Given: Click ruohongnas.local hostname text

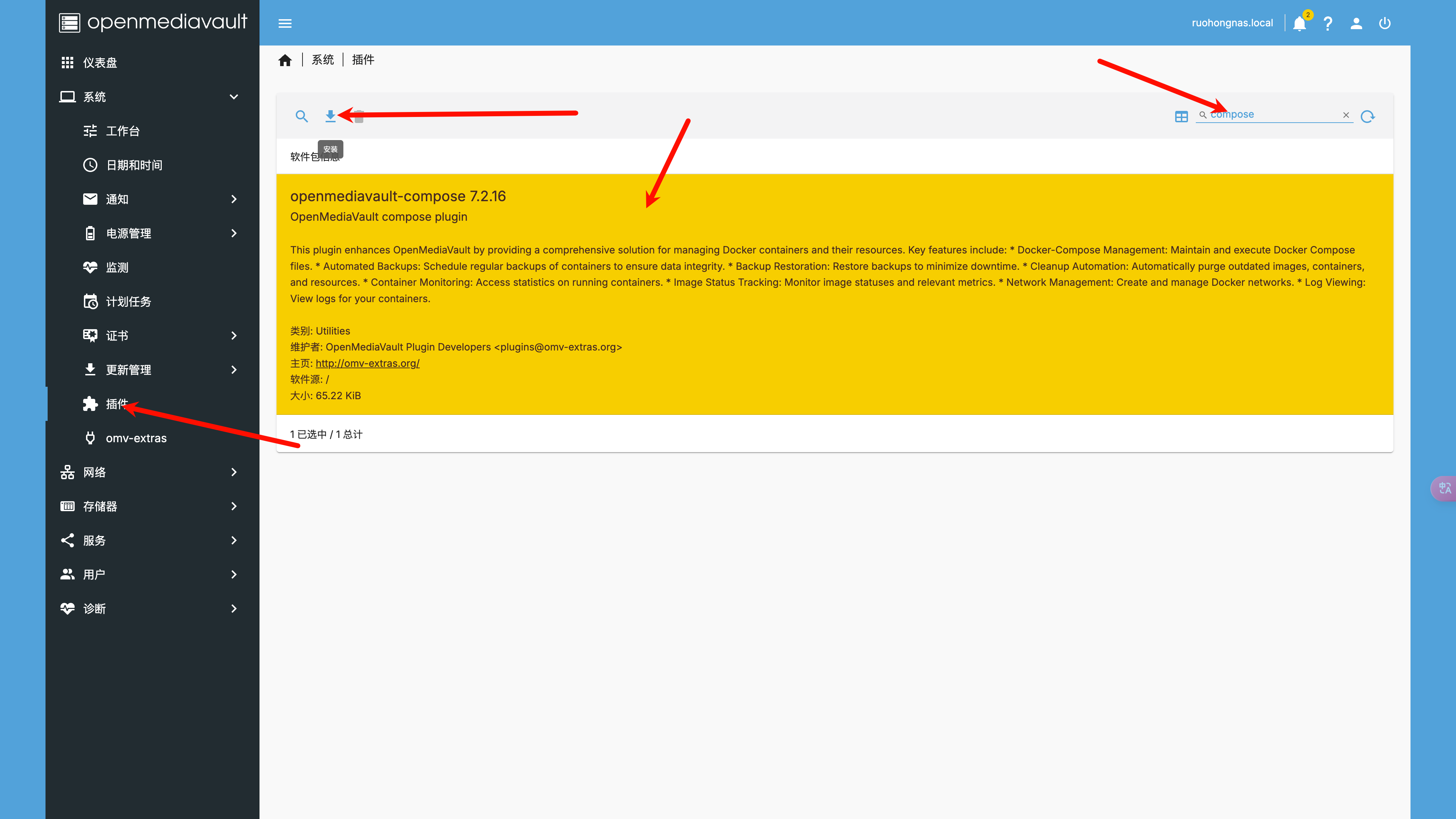Looking at the screenshot, I should [x=1232, y=23].
